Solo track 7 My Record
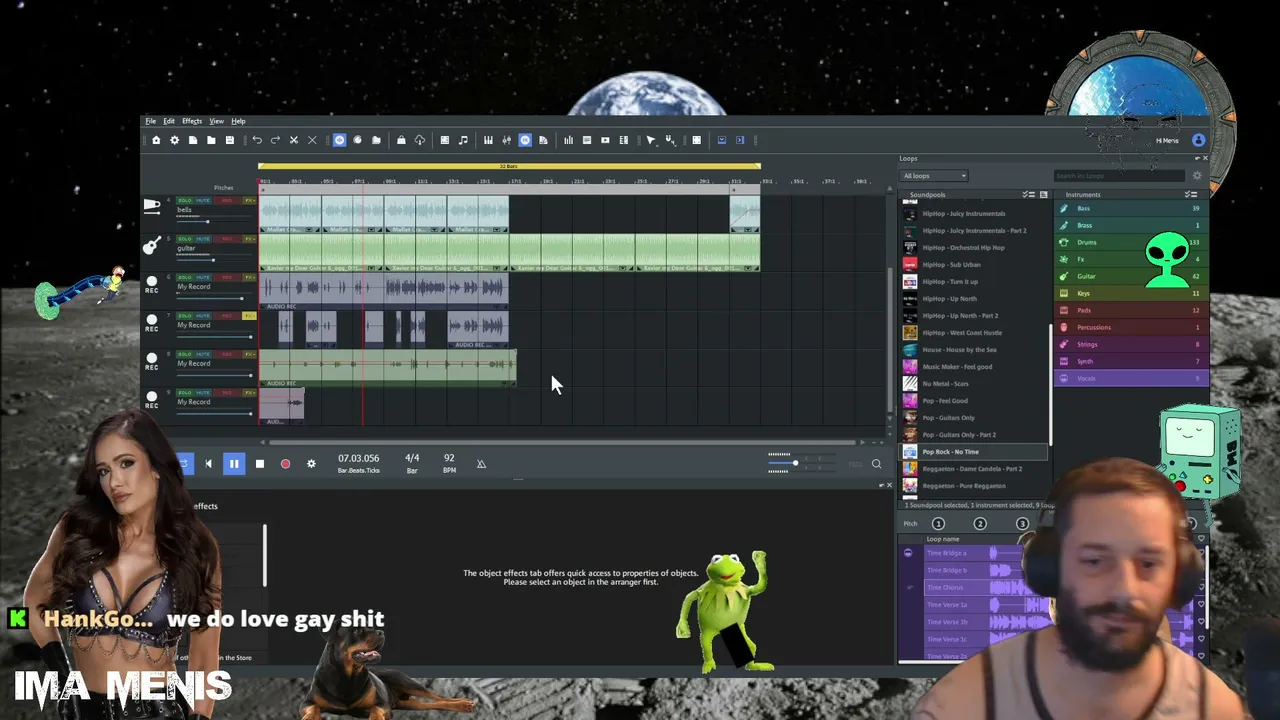The height and width of the screenshot is (720, 1280). click(184, 316)
